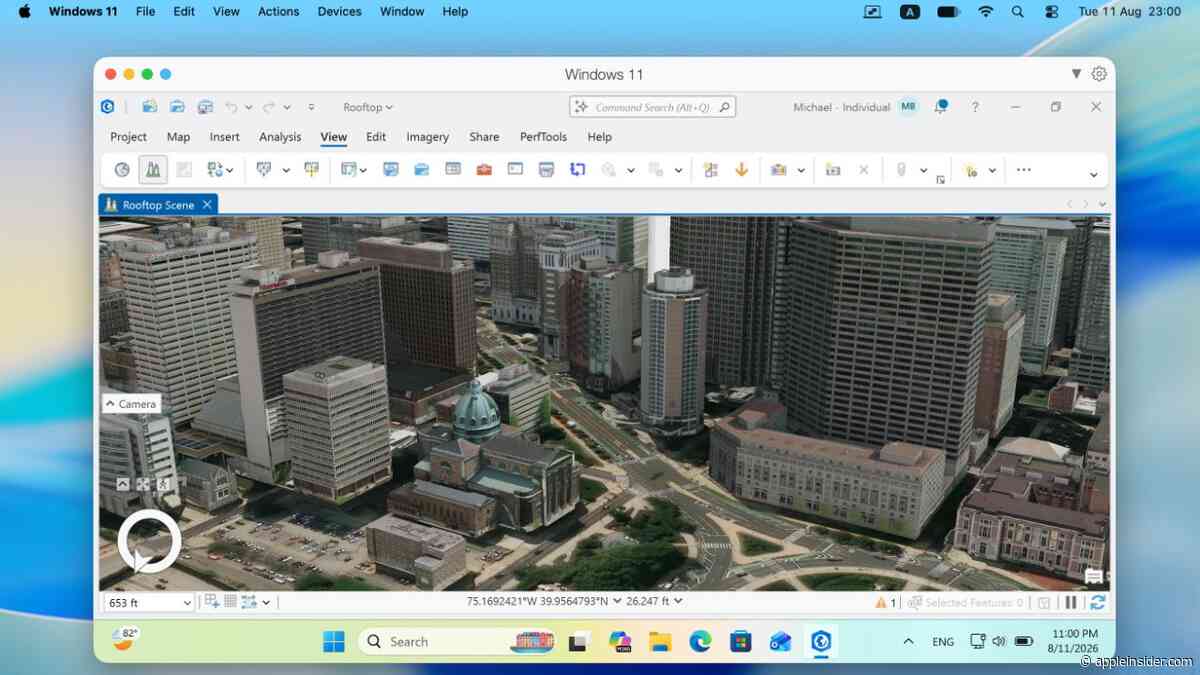Click the add constraint icon beside scale box
The width and height of the screenshot is (1200, 675).
tap(211, 602)
